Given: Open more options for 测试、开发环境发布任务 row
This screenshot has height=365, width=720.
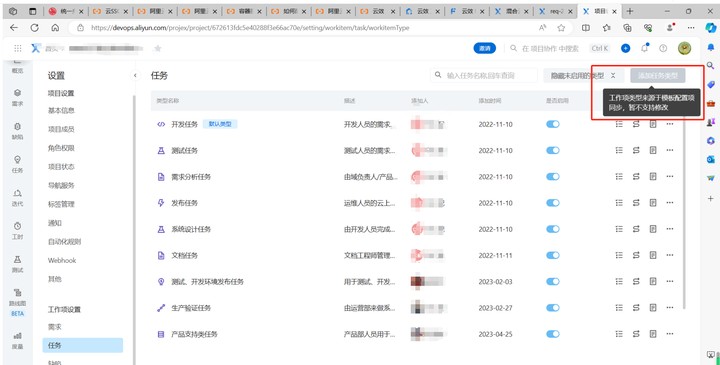Looking at the screenshot, I should point(670,282).
